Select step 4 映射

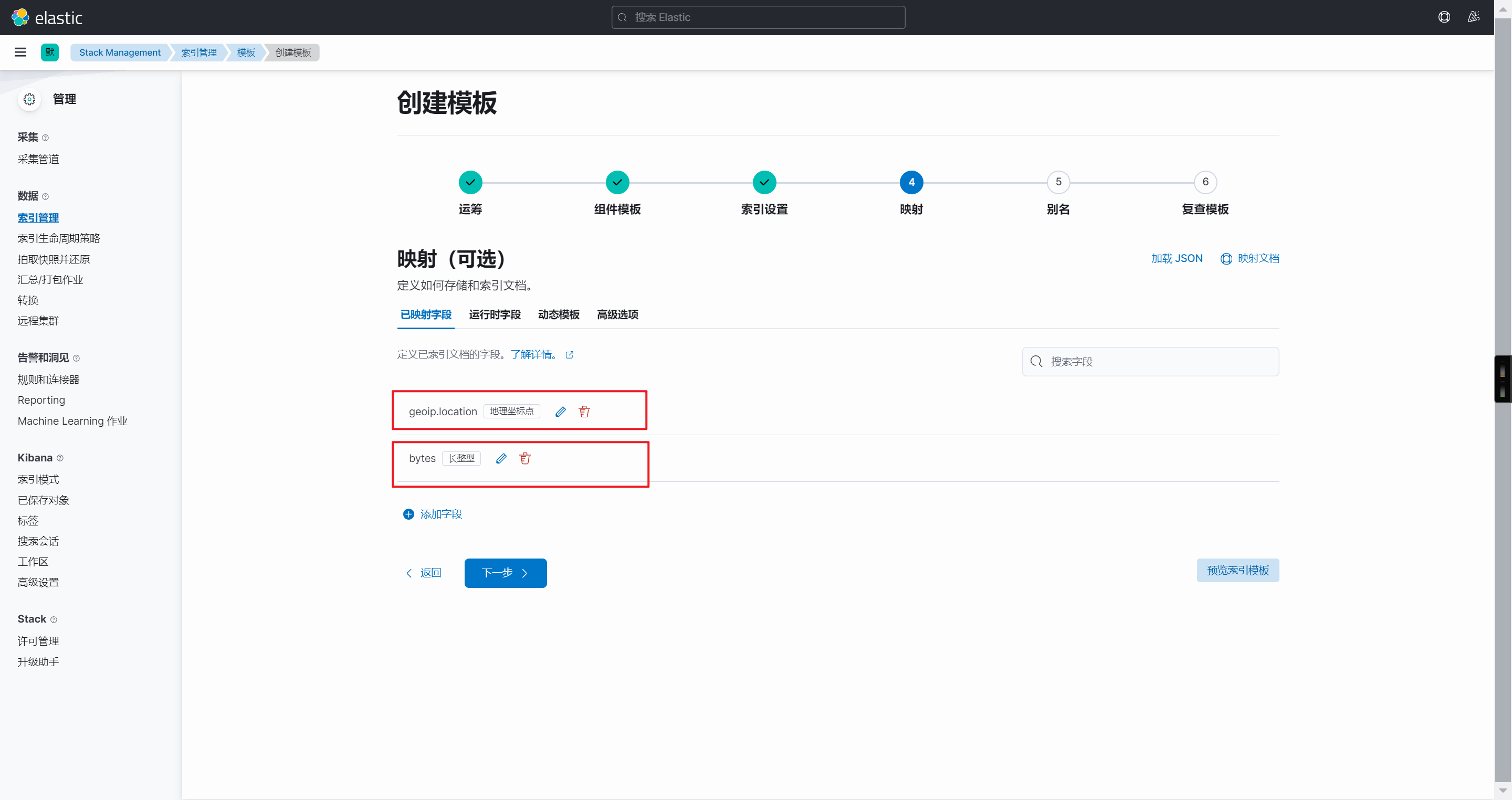click(911, 182)
